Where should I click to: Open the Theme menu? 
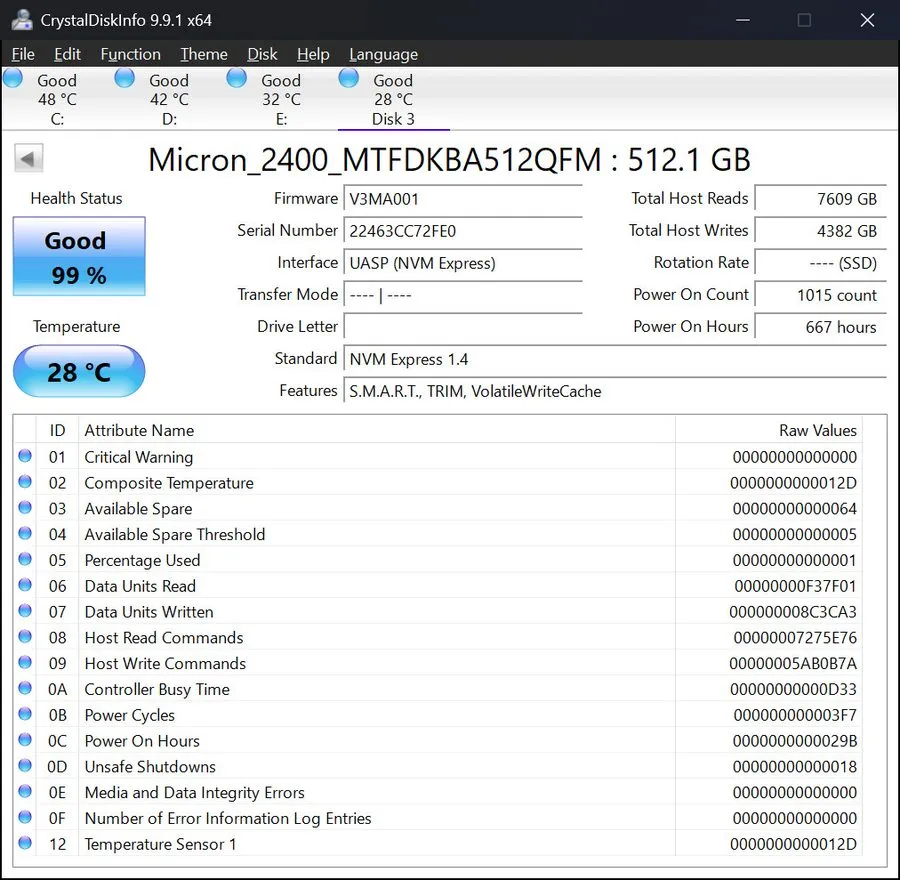pyautogui.click(x=204, y=55)
